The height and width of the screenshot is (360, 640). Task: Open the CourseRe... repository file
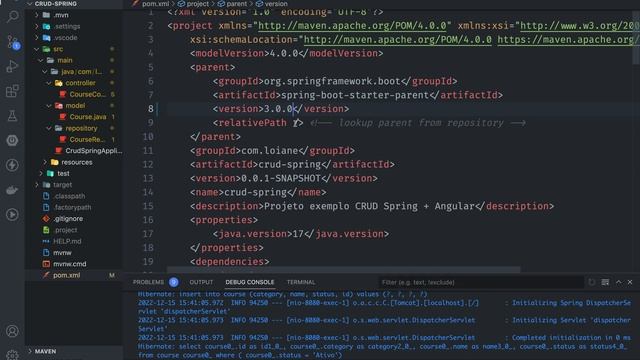(x=87, y=139)
